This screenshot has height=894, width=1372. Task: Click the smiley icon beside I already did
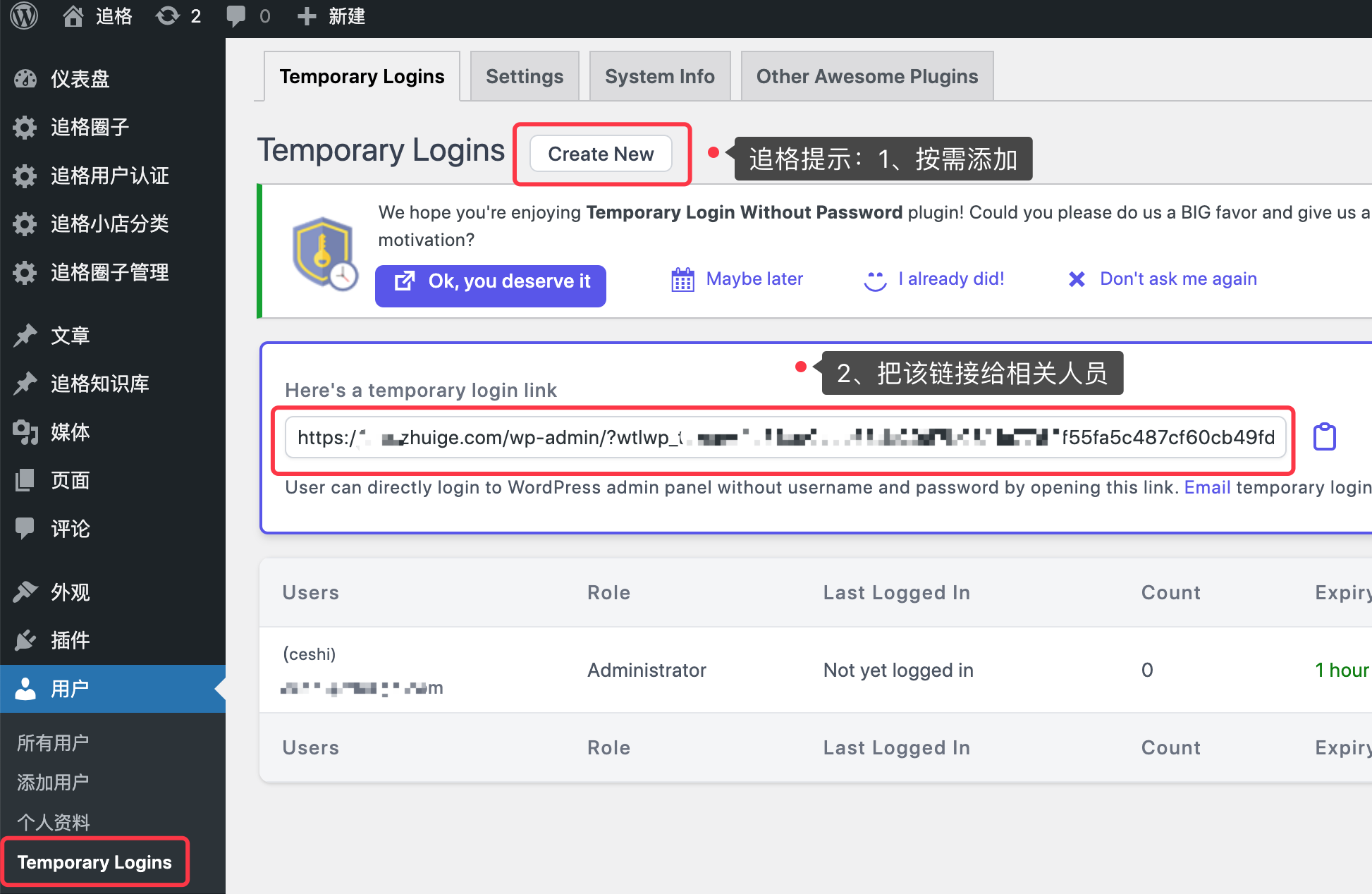point(875,281)
